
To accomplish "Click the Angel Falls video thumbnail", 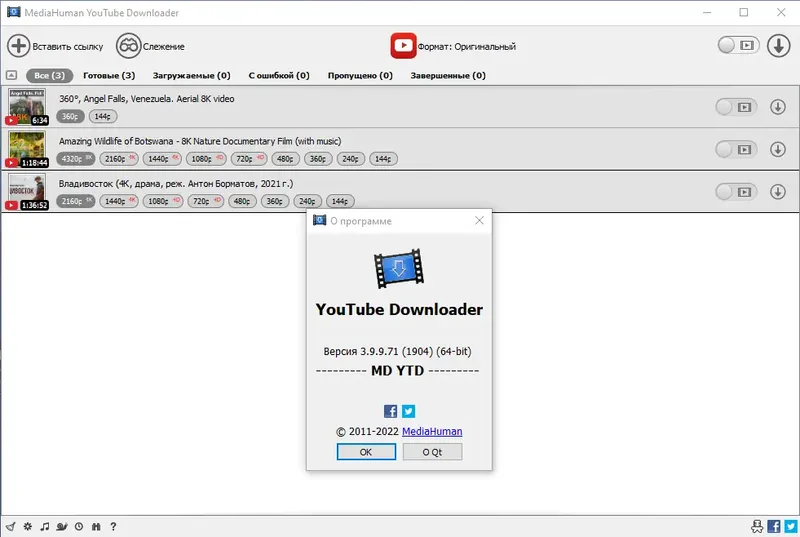I will point(27,107).
